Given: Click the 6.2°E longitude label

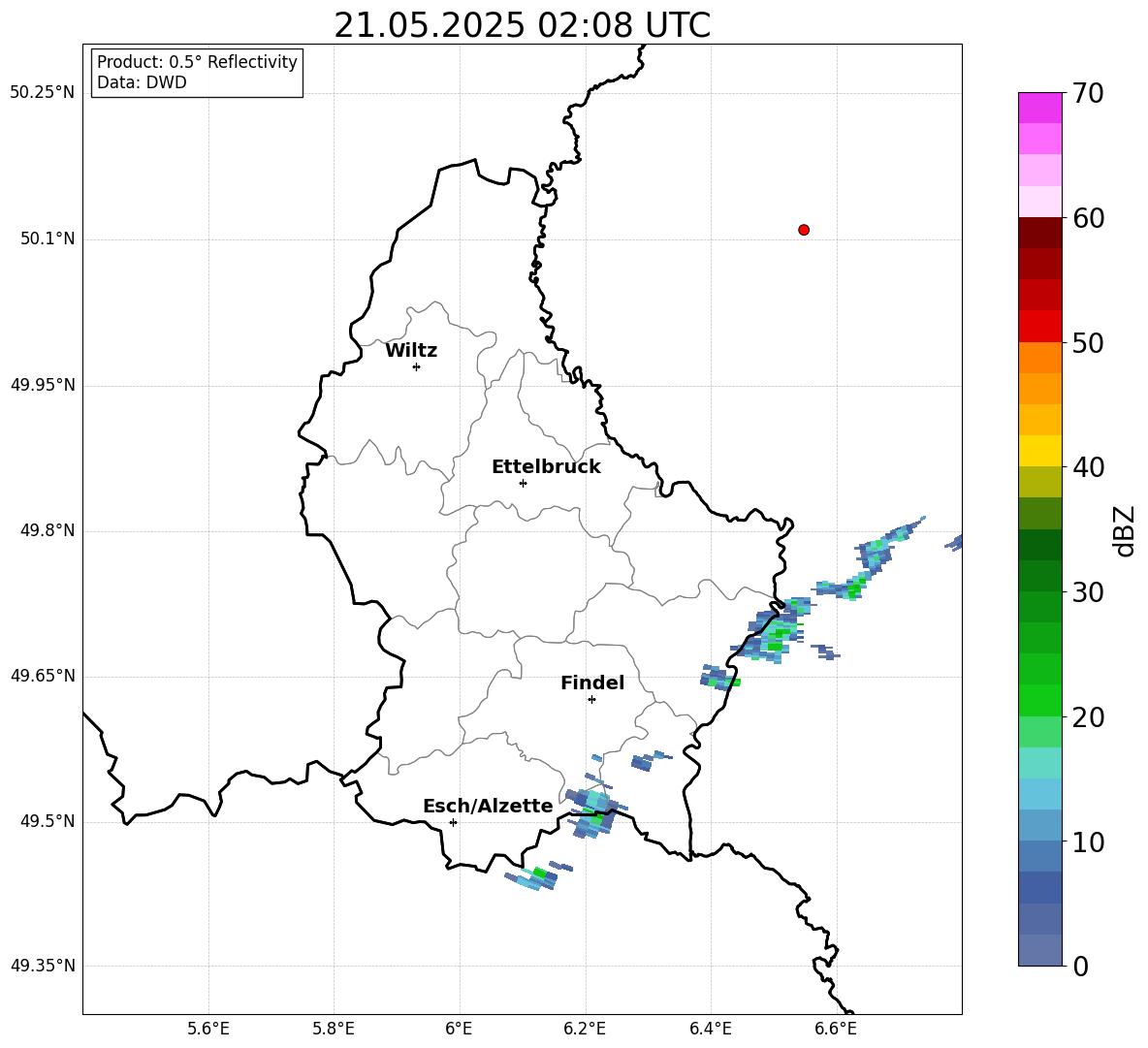Looking at the screenshot, I should [585, 1029].
